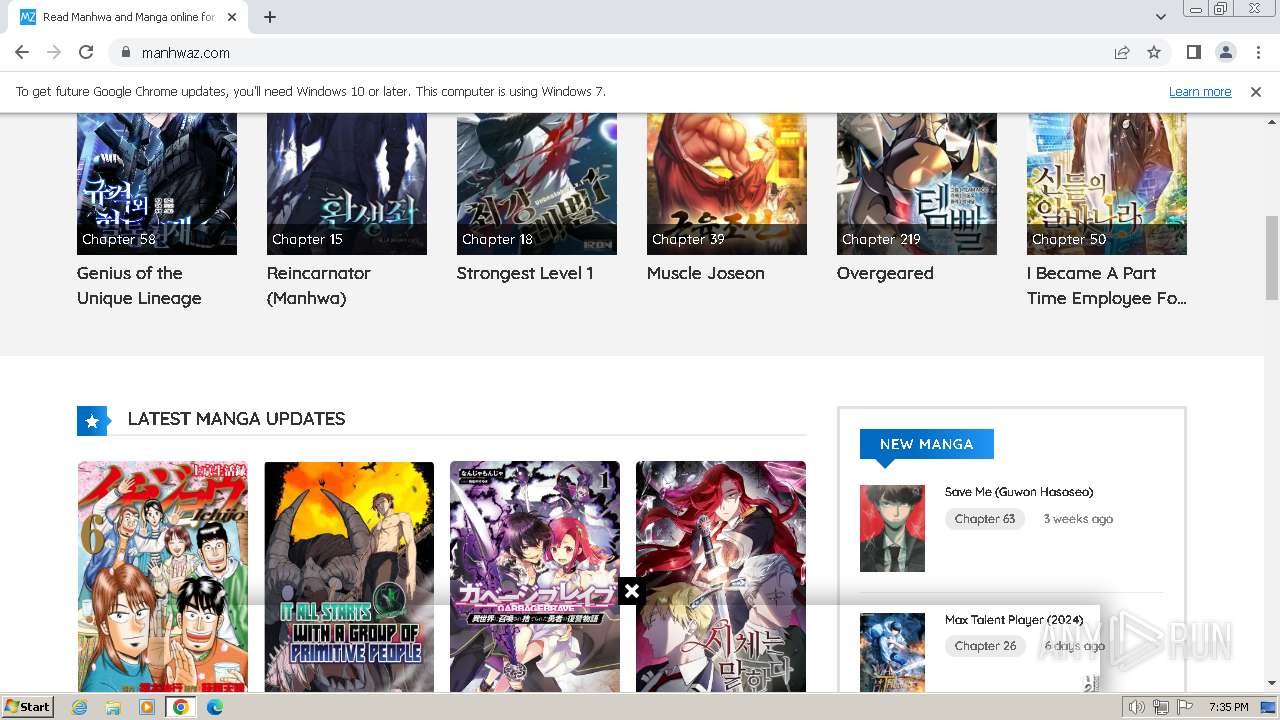The image size is (1280, 720).
Task: Select the New Manga tab label
Action: 926,444
